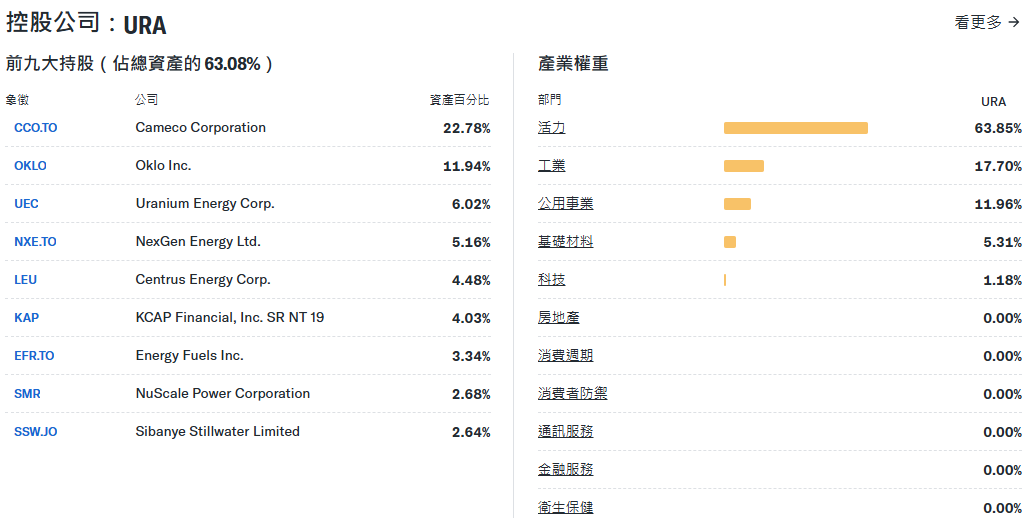The width and height of the screenshot is (1035, 527).
Task: Click the 看更多 arrow link
Action: coord(986,22)
